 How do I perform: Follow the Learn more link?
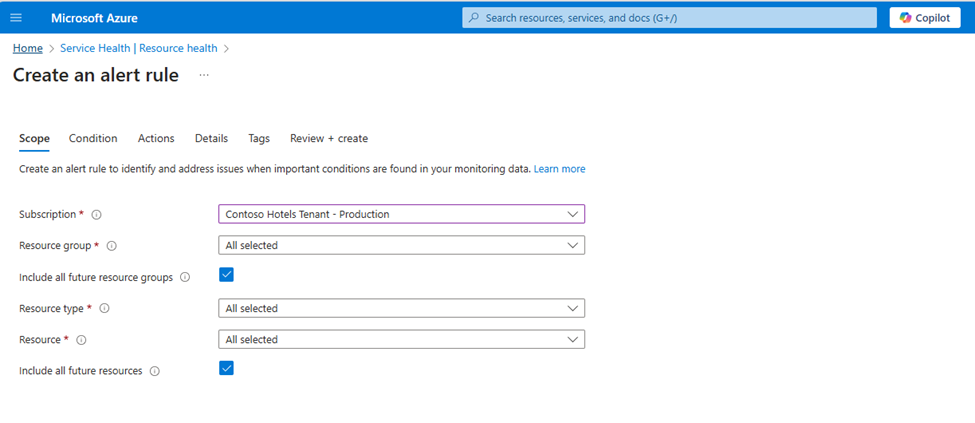point(559,169)
